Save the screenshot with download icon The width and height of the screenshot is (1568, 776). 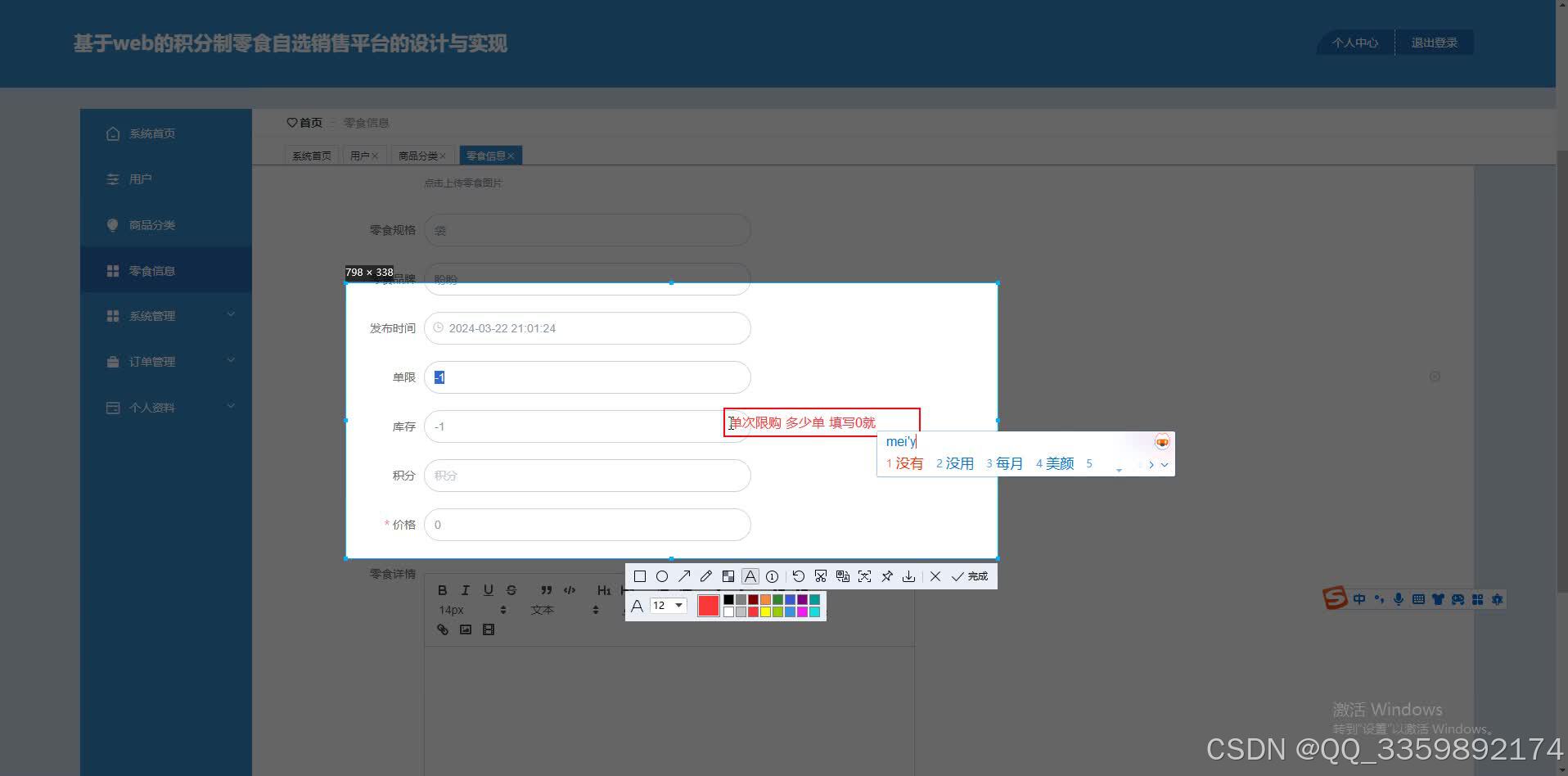(908, 576)
